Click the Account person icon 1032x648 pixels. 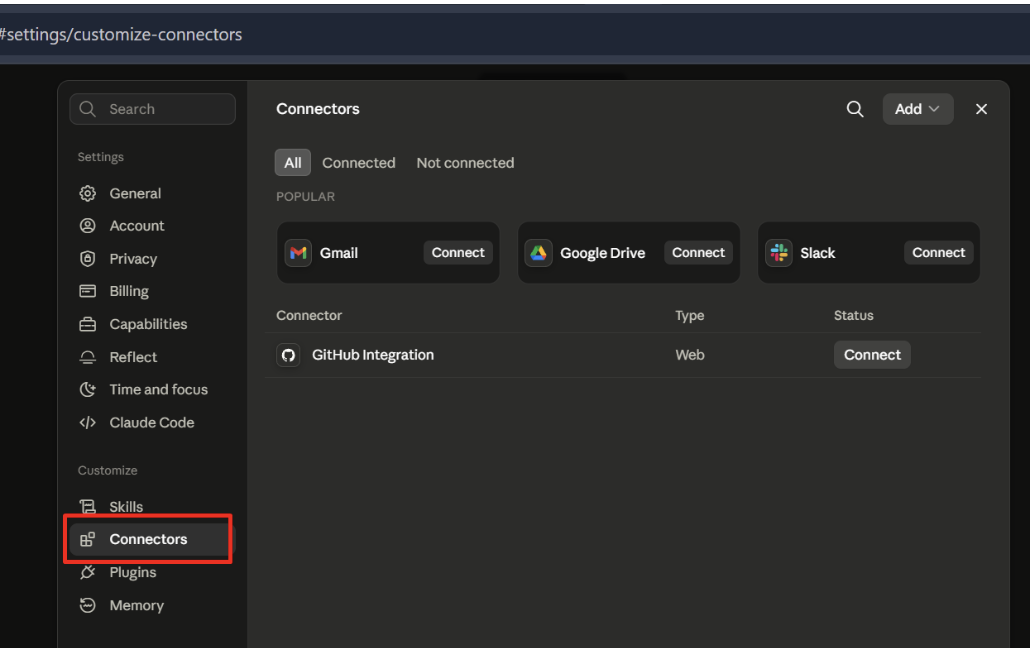[x=88, y=226]
